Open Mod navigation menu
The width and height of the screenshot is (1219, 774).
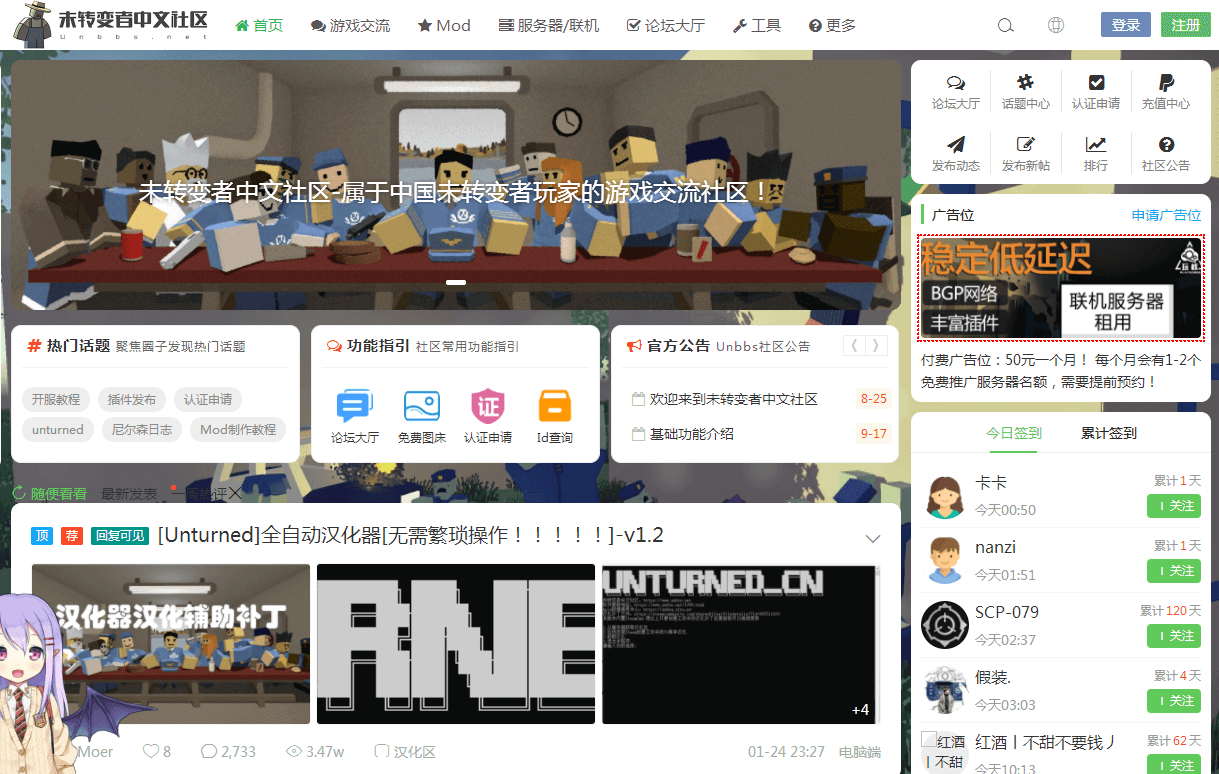[444, 25]
